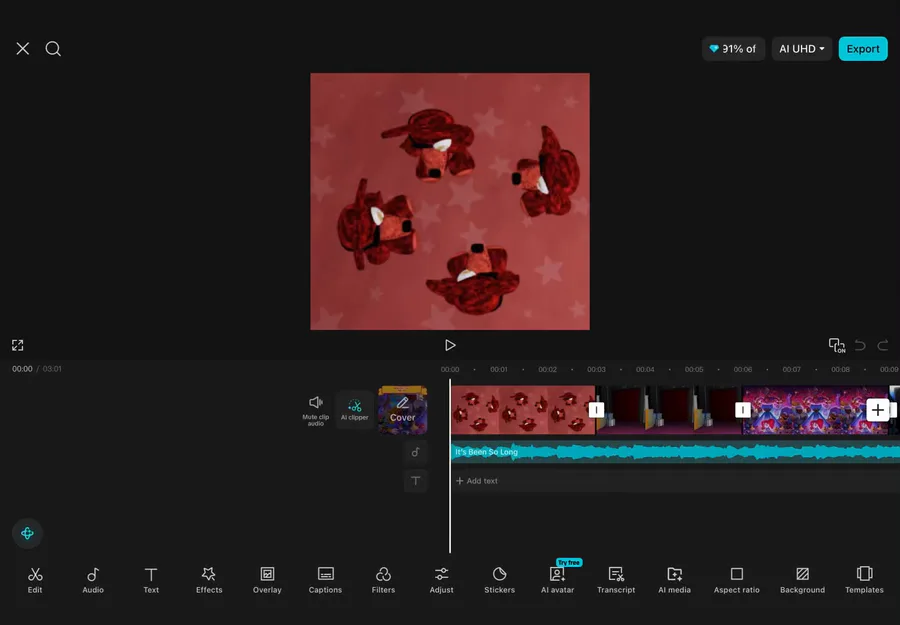Click the video preview canvas
Viewport: 900px width, 625px height.
pos(450,201)
